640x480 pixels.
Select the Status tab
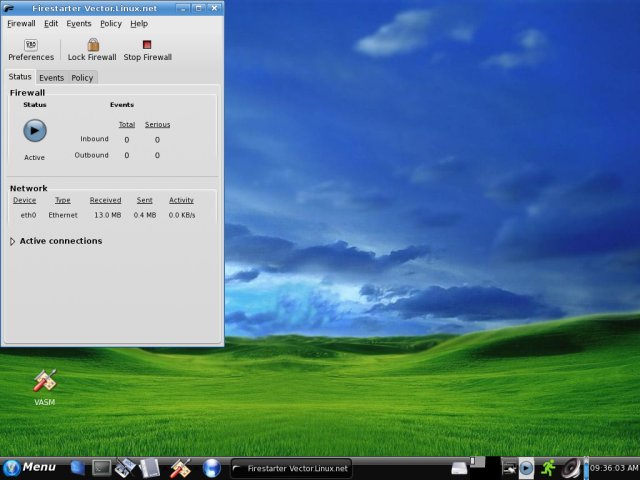pos(20,77)
